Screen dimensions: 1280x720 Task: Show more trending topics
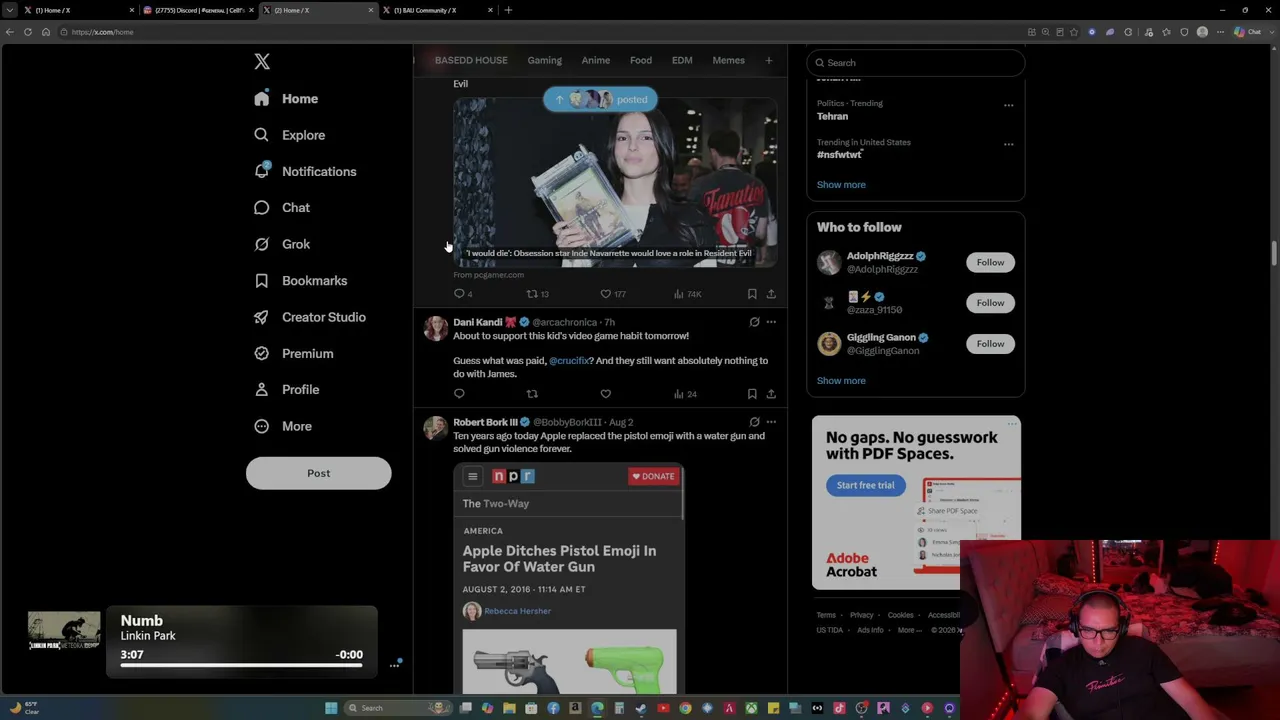841,185
